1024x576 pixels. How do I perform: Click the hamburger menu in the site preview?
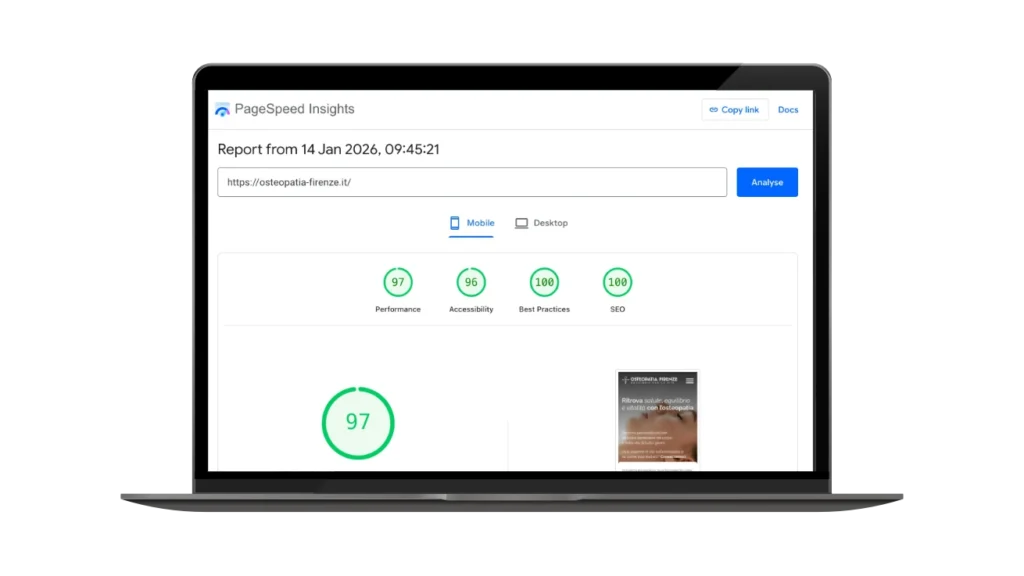click(x=689, y=381)
